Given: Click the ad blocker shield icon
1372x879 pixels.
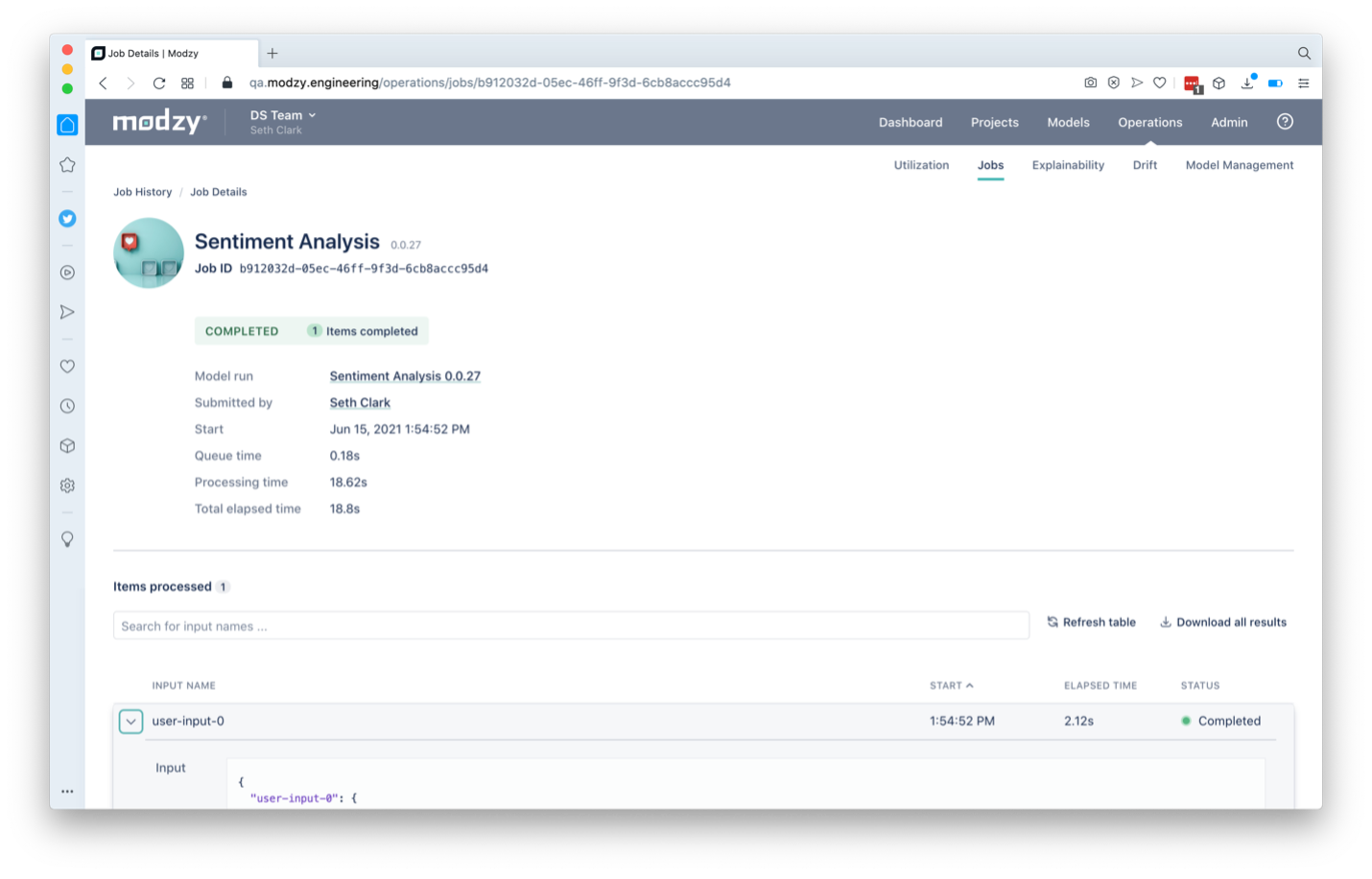Looking at the screenshot, I should (x=1114, y=83).
